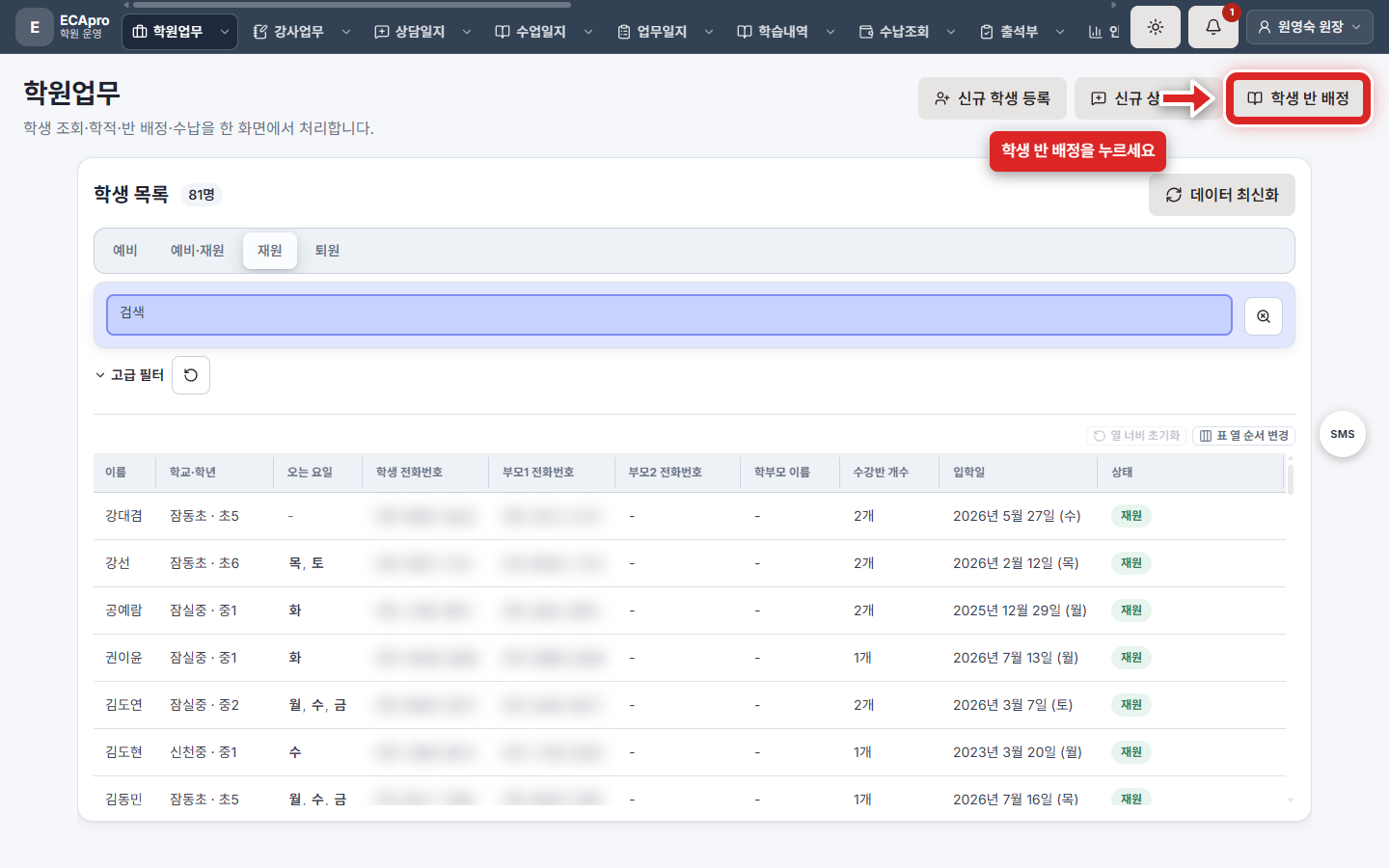Click the 재원 status badge for 강대겸

click(x=1131, y=516)
